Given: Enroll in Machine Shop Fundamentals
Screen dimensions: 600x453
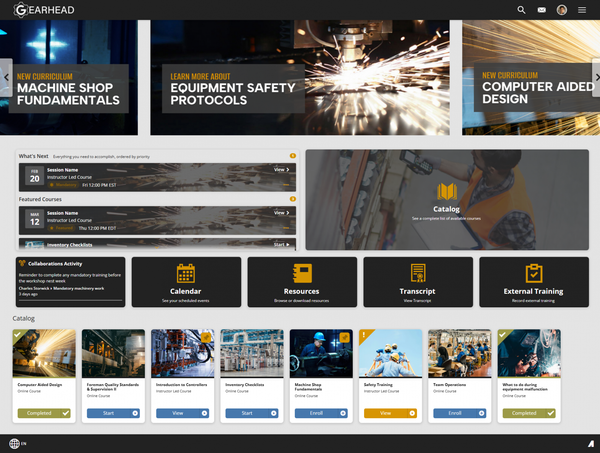Looking at the screenshot, I should (321, 413).
